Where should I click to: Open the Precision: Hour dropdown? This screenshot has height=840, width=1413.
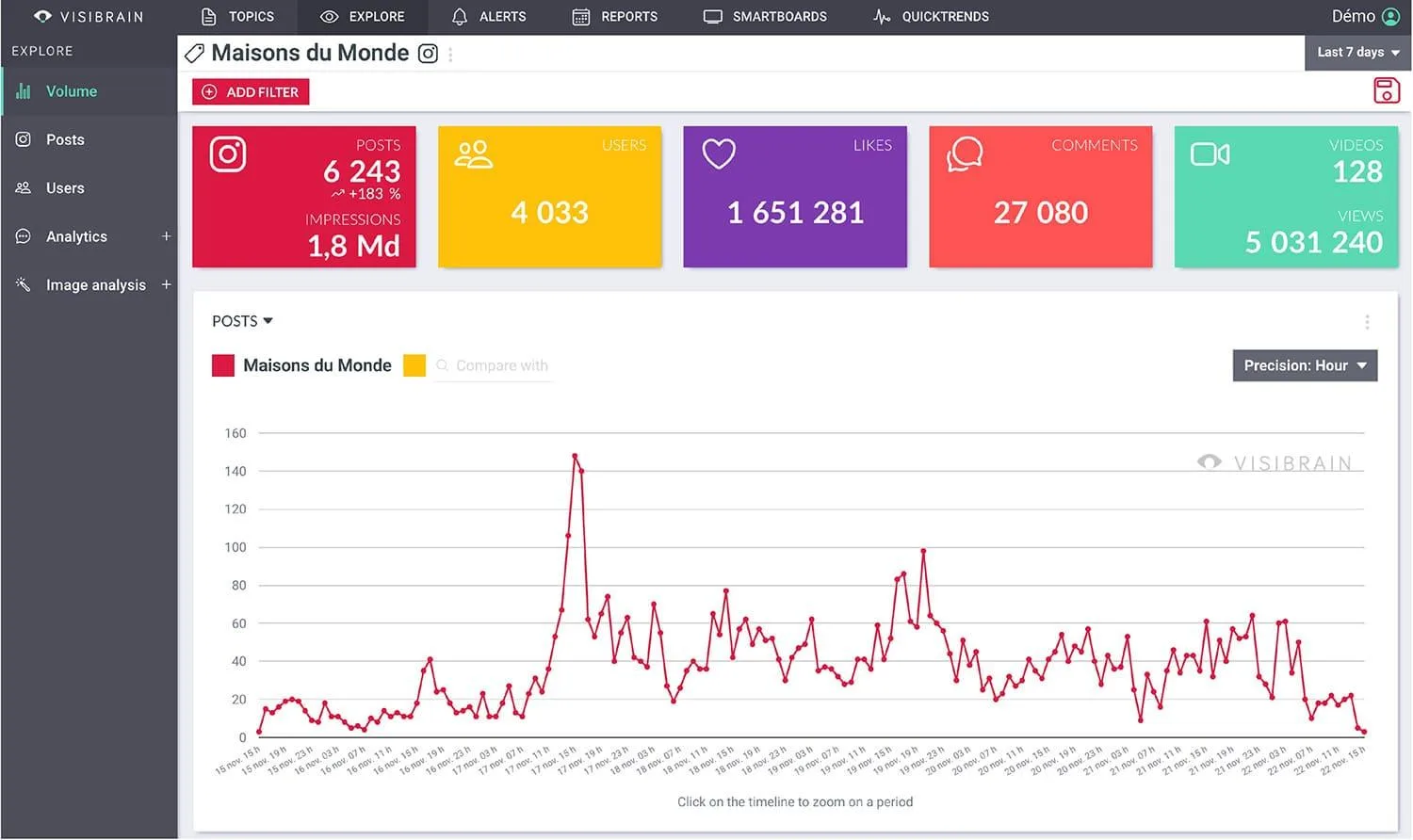[x=1305, y=365]
